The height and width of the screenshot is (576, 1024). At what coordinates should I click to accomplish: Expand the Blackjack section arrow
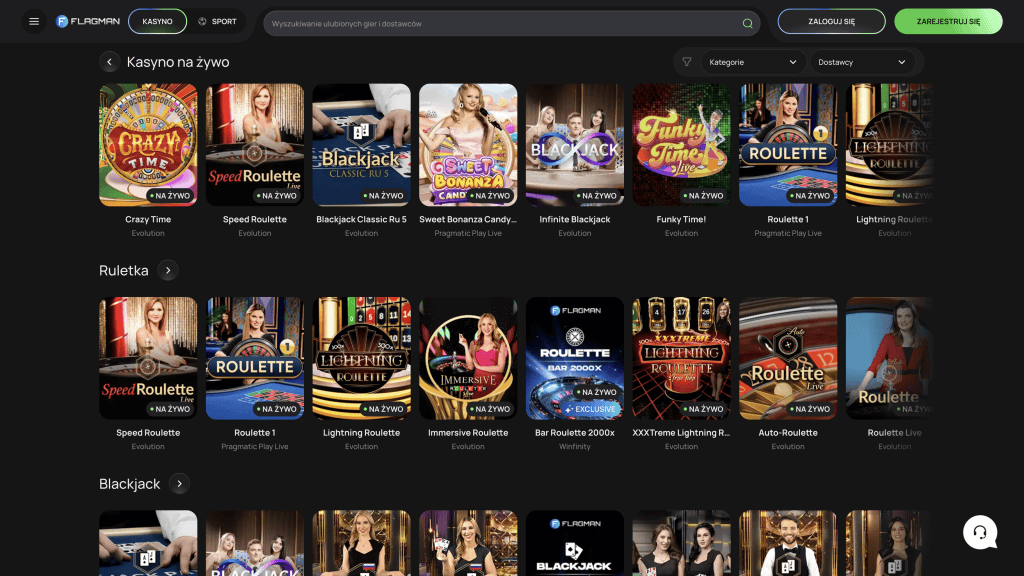point(179,484)
